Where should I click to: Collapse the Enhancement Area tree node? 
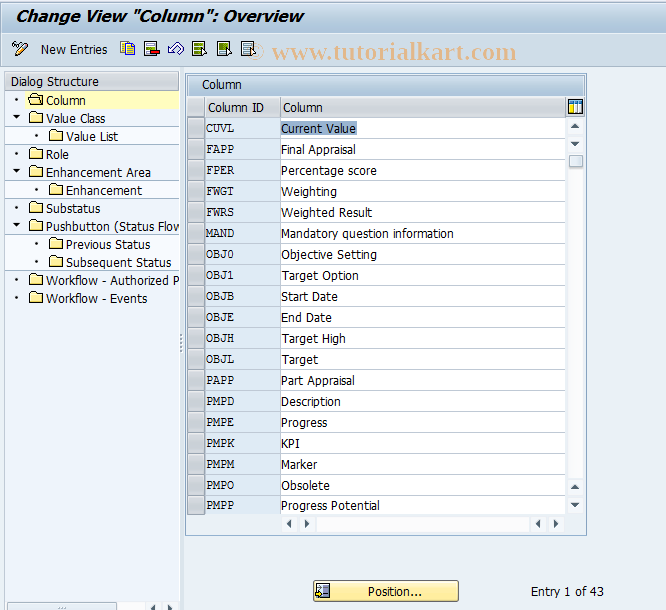click(17, 171)
